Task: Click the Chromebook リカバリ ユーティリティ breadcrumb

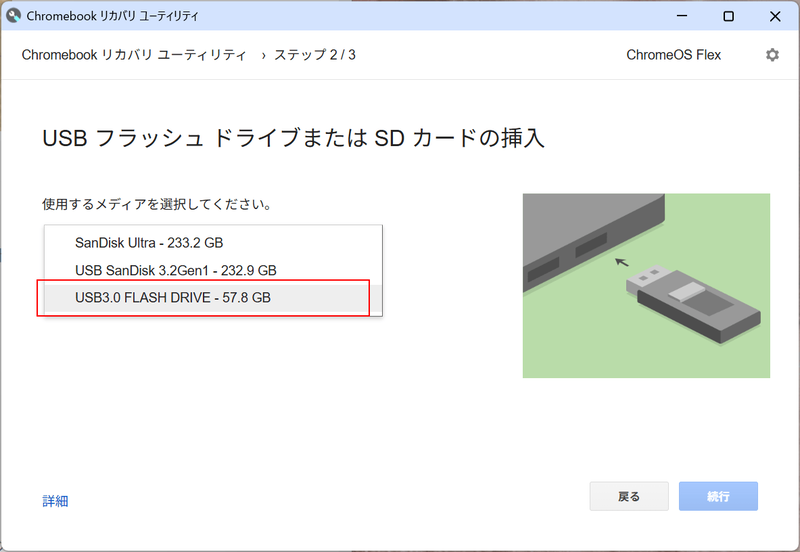Action: pyautogui.click(x=134, y=55)
